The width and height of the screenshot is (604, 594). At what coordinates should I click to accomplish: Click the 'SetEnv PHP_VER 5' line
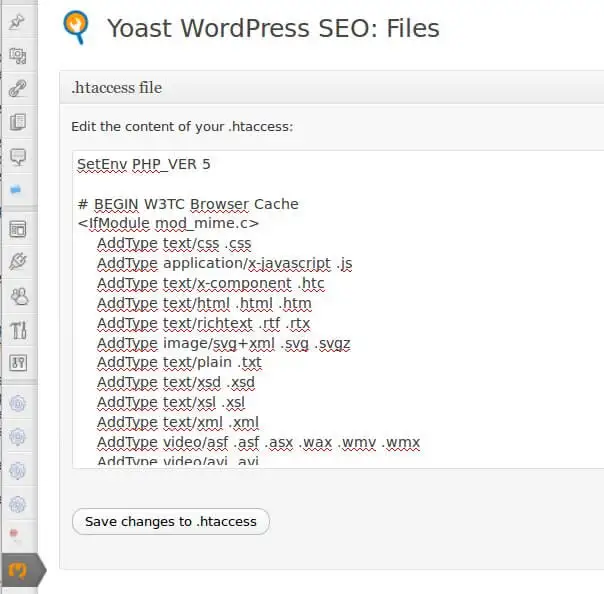point(144,164)
